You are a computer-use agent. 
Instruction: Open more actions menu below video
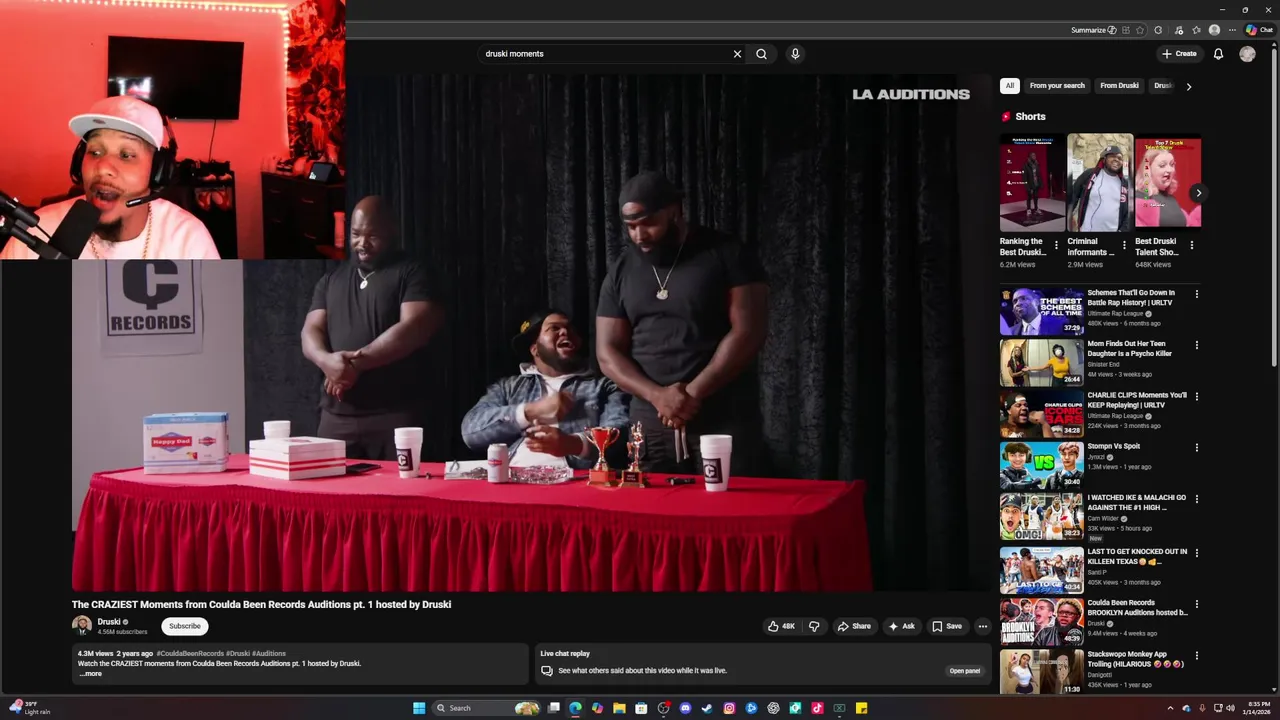tap(982, 626)
